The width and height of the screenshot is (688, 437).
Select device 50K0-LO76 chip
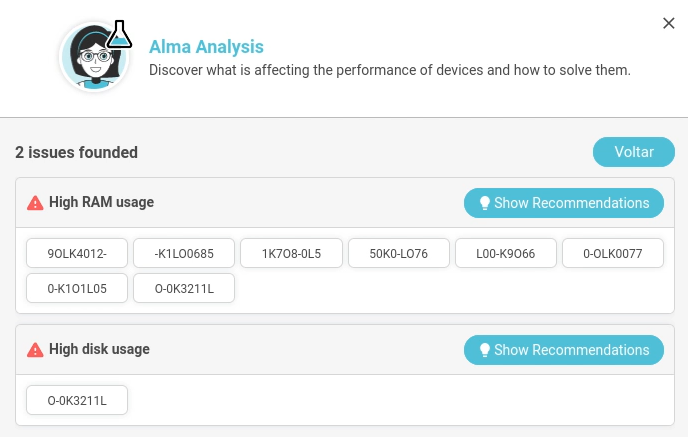(398, 253)
